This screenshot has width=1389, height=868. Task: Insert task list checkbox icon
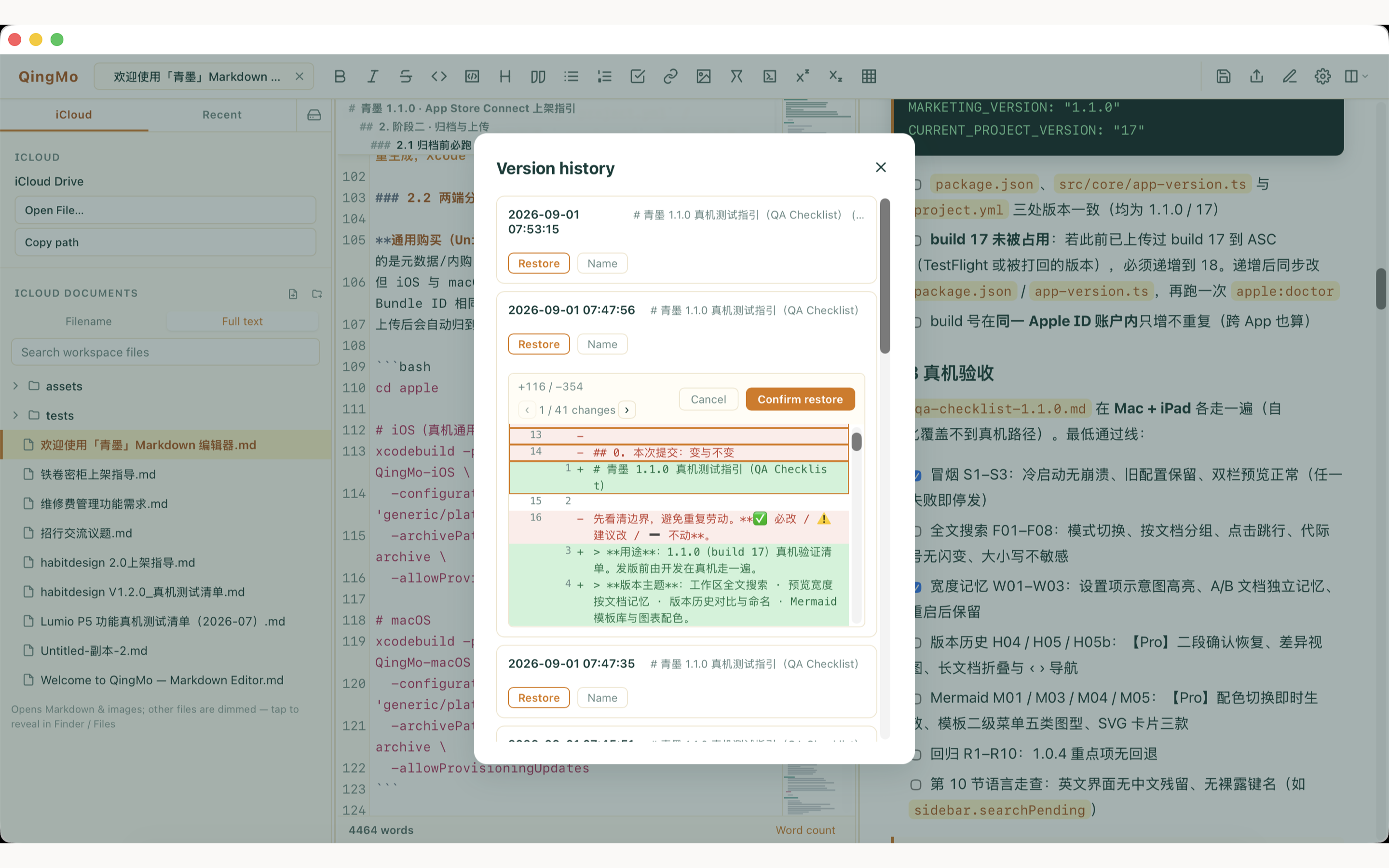click(637, 76)
